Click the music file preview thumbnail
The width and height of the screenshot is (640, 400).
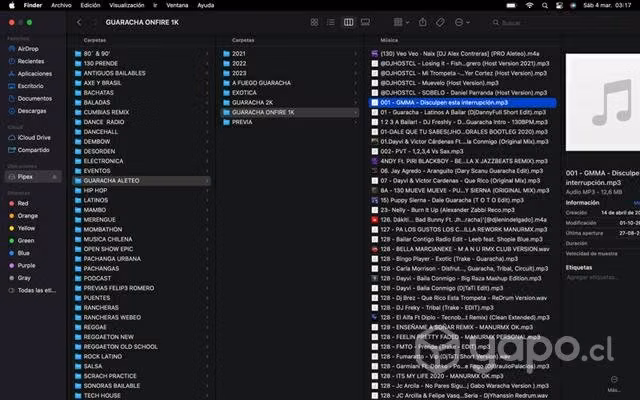coord(603,102)
